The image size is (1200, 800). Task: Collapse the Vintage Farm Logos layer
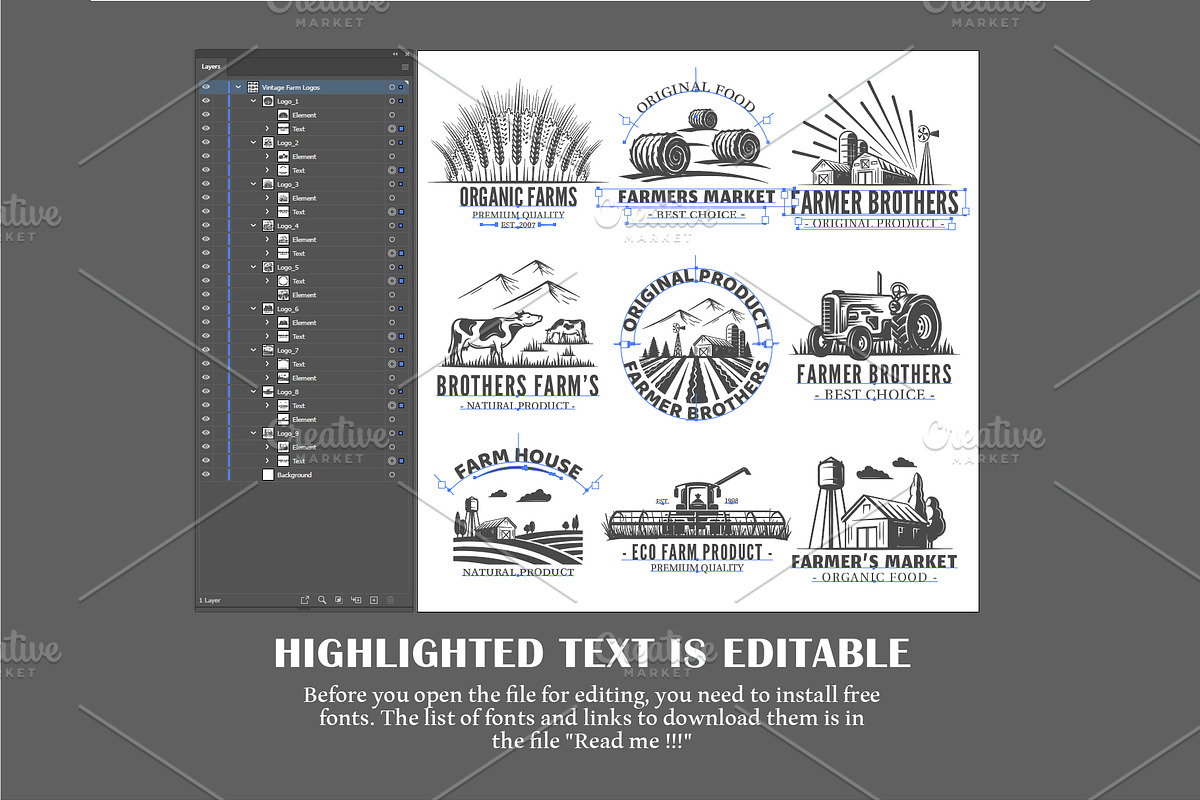coord(238,88)
